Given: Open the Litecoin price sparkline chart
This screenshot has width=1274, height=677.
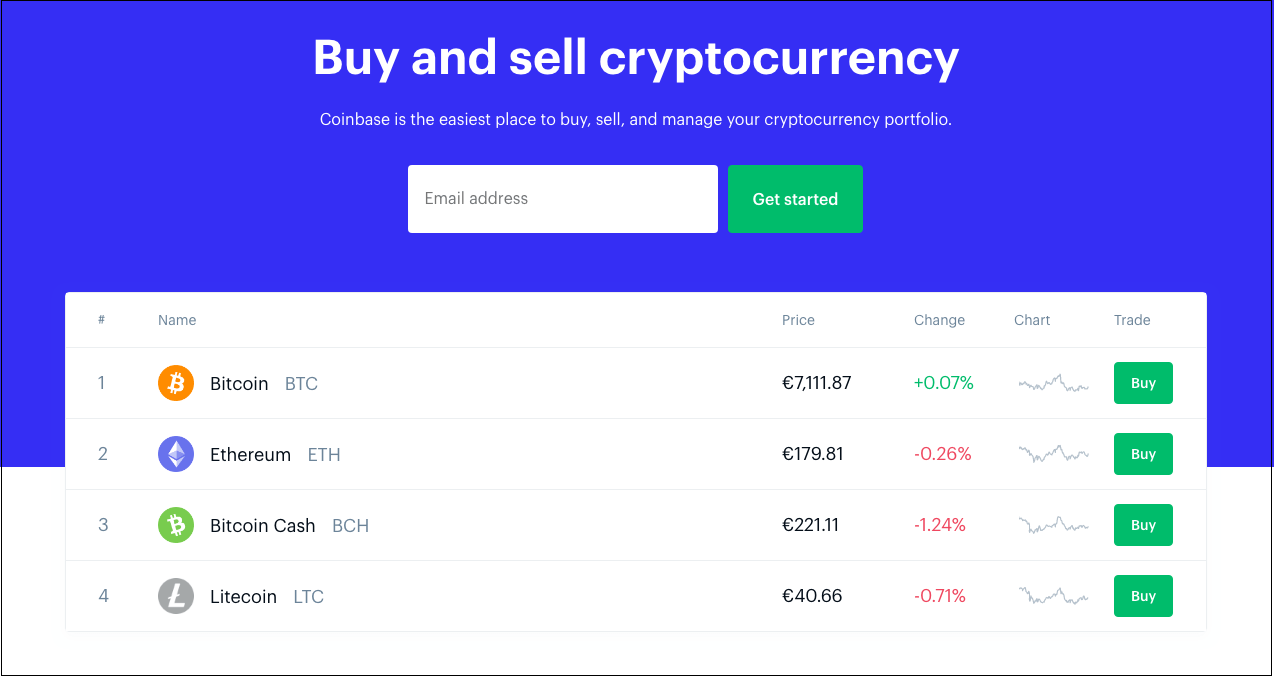Looking at the screenshot, I should point(1053,596).
